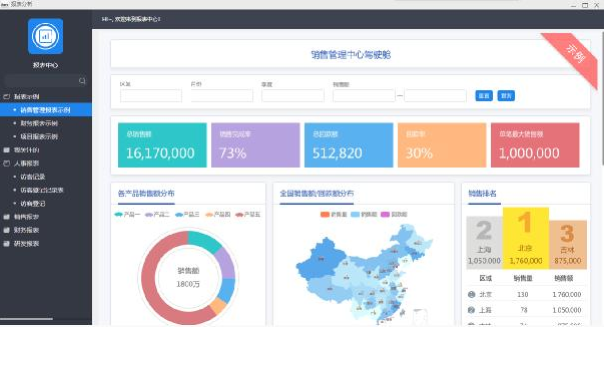
Task: Collapse the 报表示例 tree group
Action: (x=27, y=97)
